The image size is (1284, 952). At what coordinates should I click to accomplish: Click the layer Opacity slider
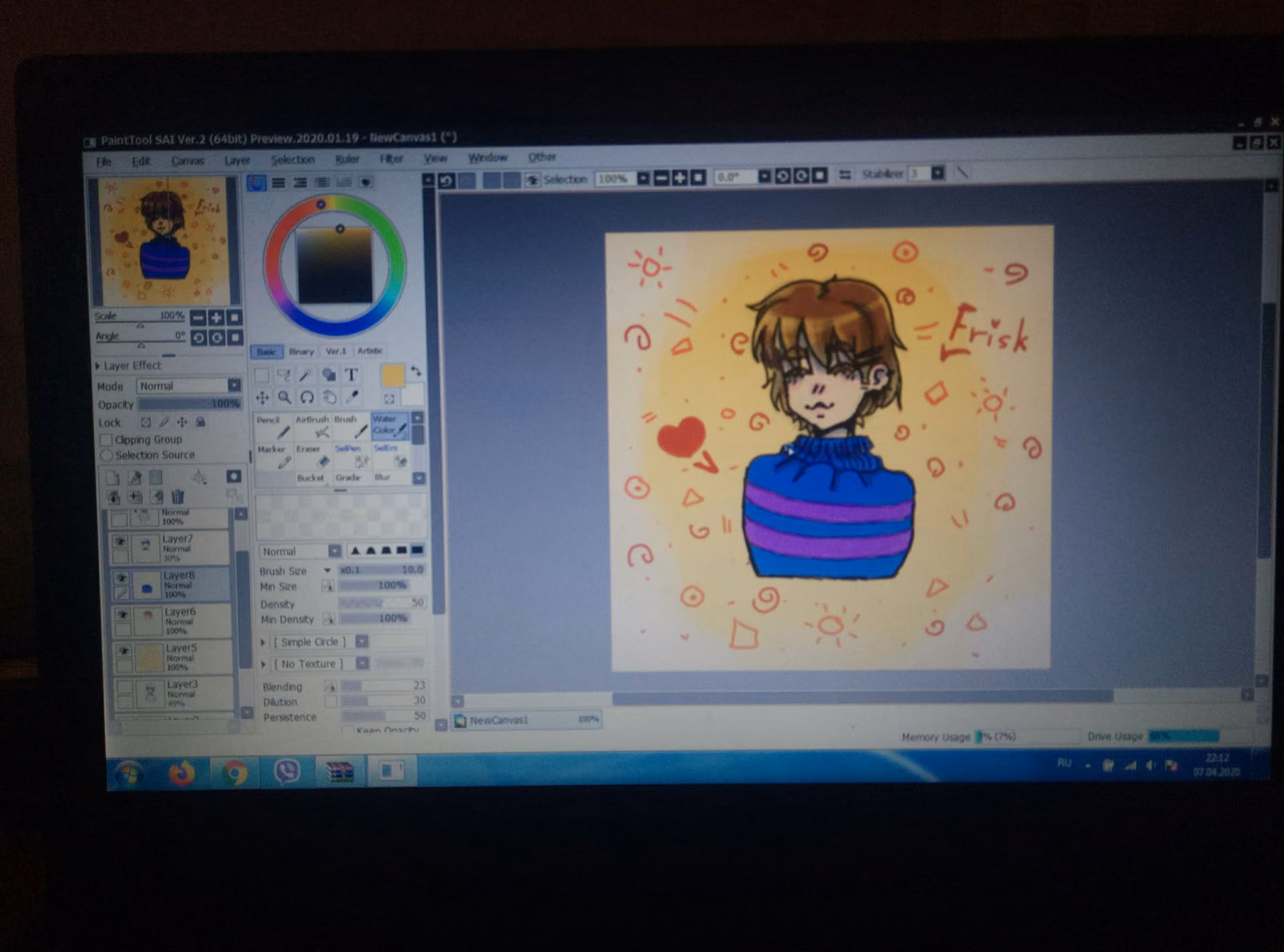189,404
